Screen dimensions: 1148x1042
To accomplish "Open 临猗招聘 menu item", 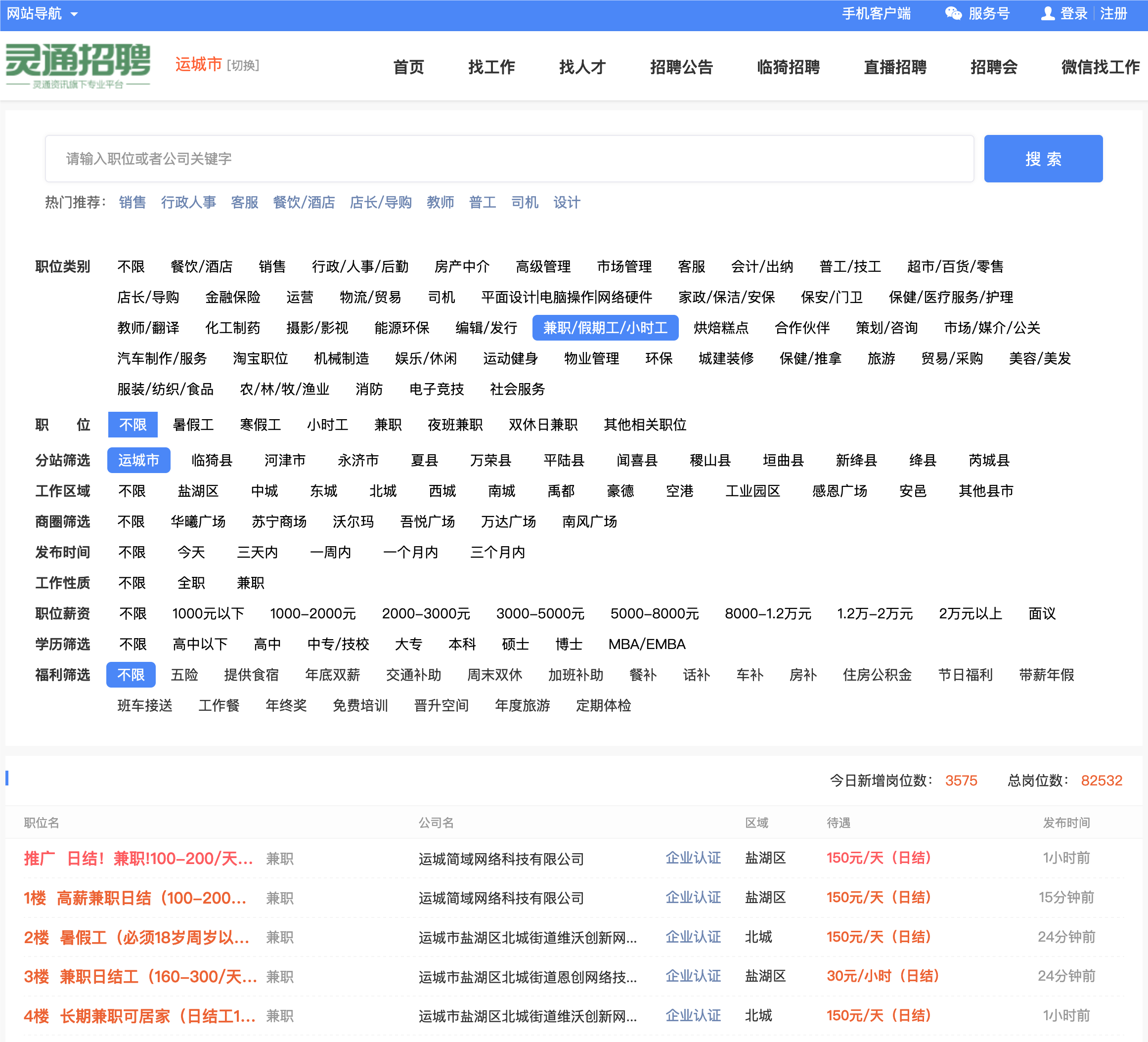I will click(788, 67).
